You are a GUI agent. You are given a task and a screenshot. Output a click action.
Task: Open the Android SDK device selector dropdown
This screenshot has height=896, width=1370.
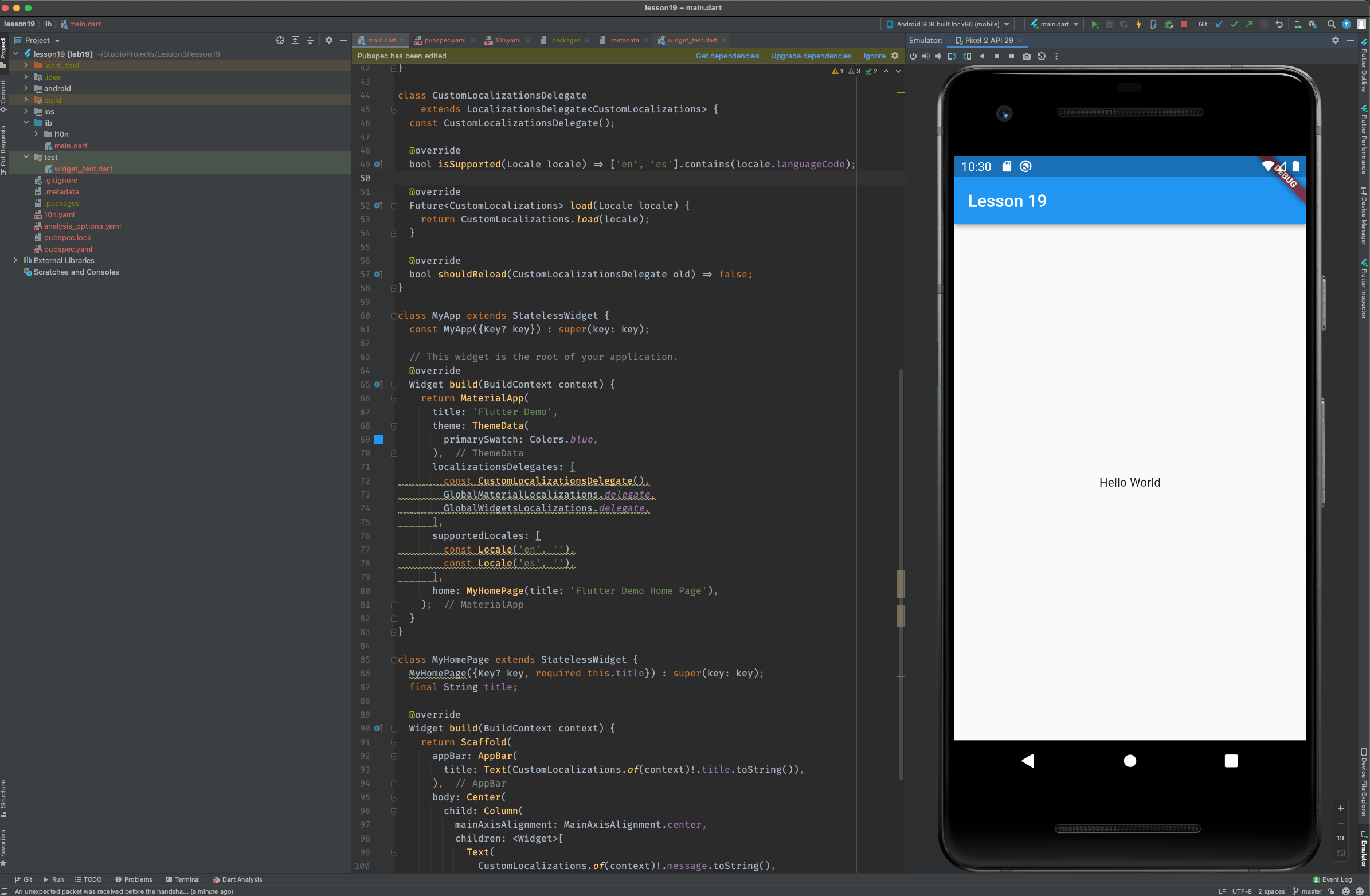click(946, 24)
